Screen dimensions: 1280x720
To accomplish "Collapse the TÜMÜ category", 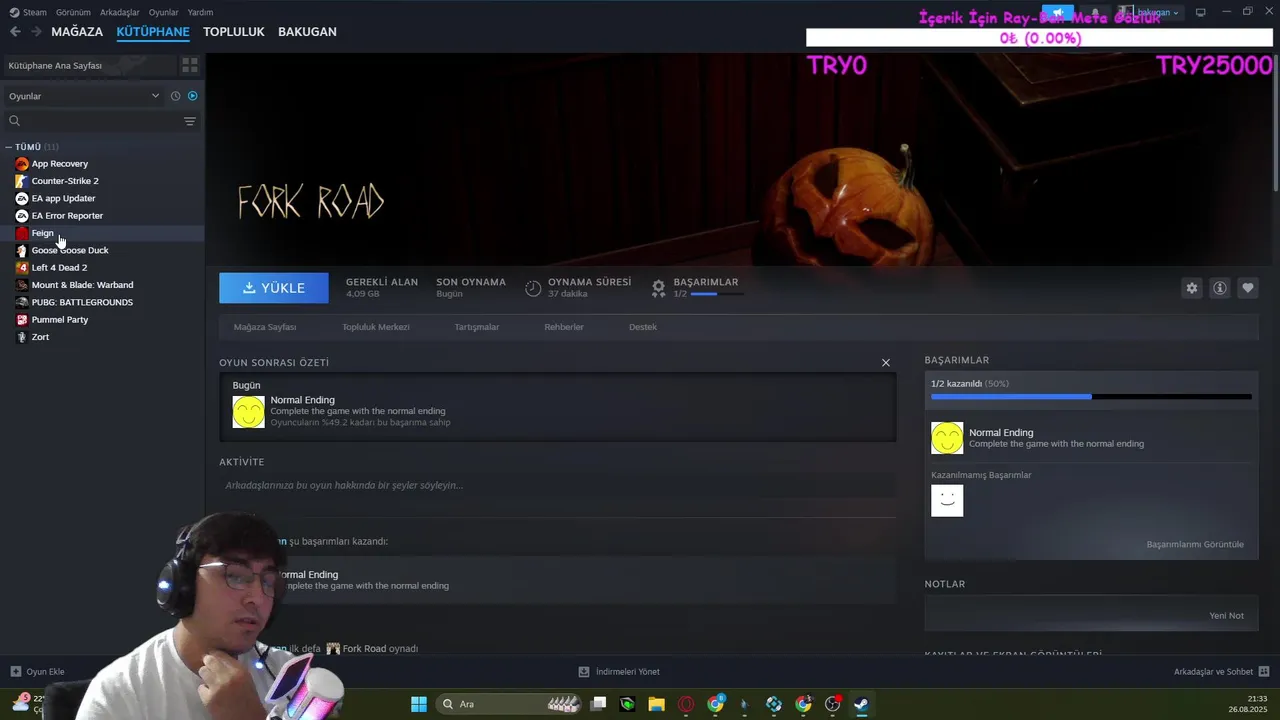I will (x=9, y=147).
